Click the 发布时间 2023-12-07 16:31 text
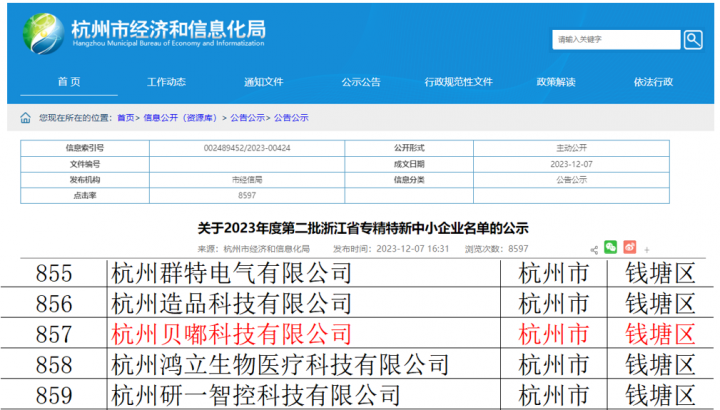This screenshot has width=720, height=410. tap(391, 249)
